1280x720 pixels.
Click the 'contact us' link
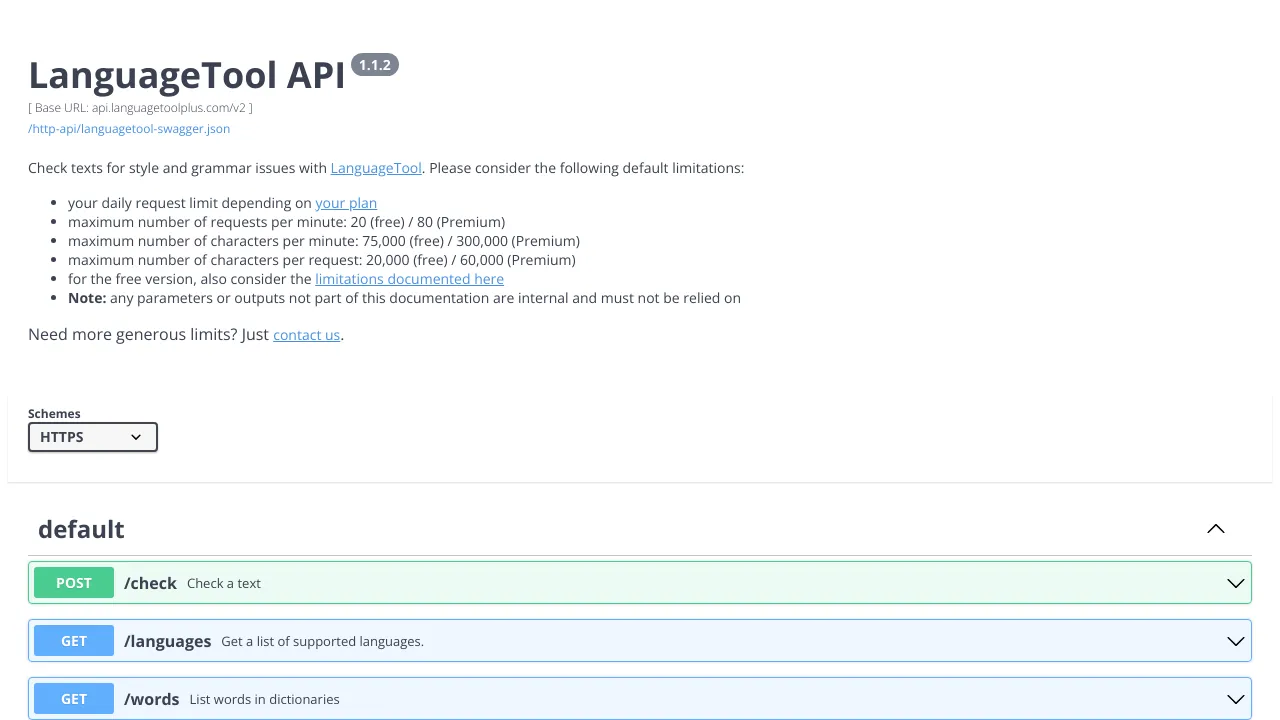tap(306, 335)
